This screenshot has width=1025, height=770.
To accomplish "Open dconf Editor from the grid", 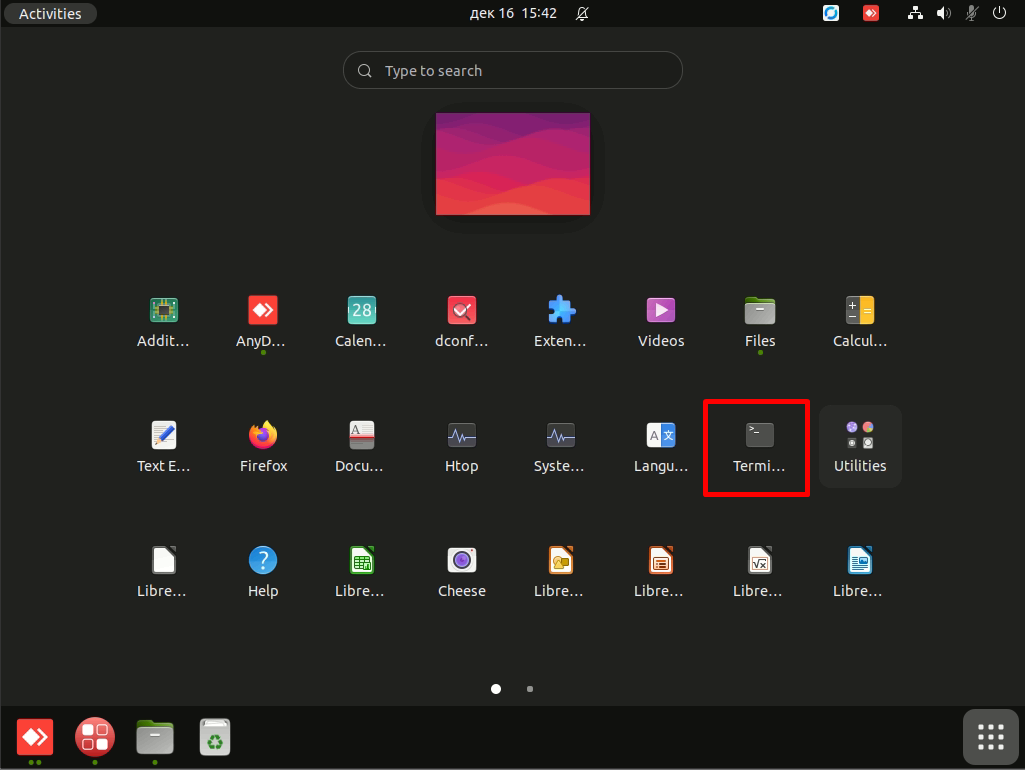I will [x=461, y=321].
